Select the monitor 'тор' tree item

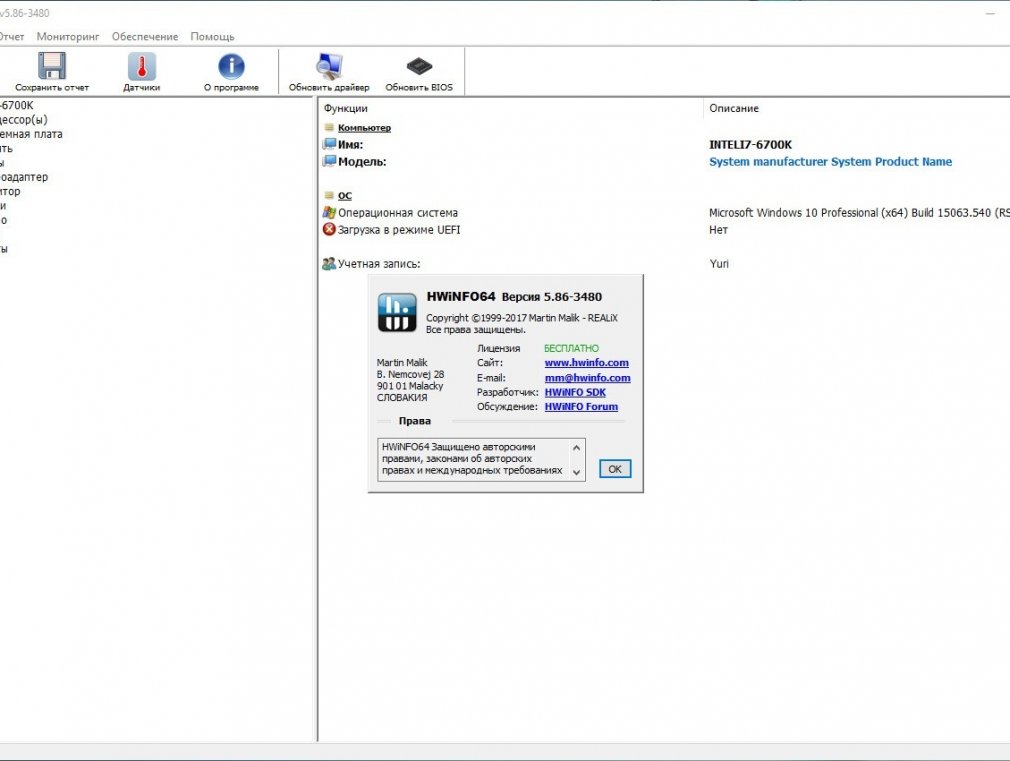point(10,191)
